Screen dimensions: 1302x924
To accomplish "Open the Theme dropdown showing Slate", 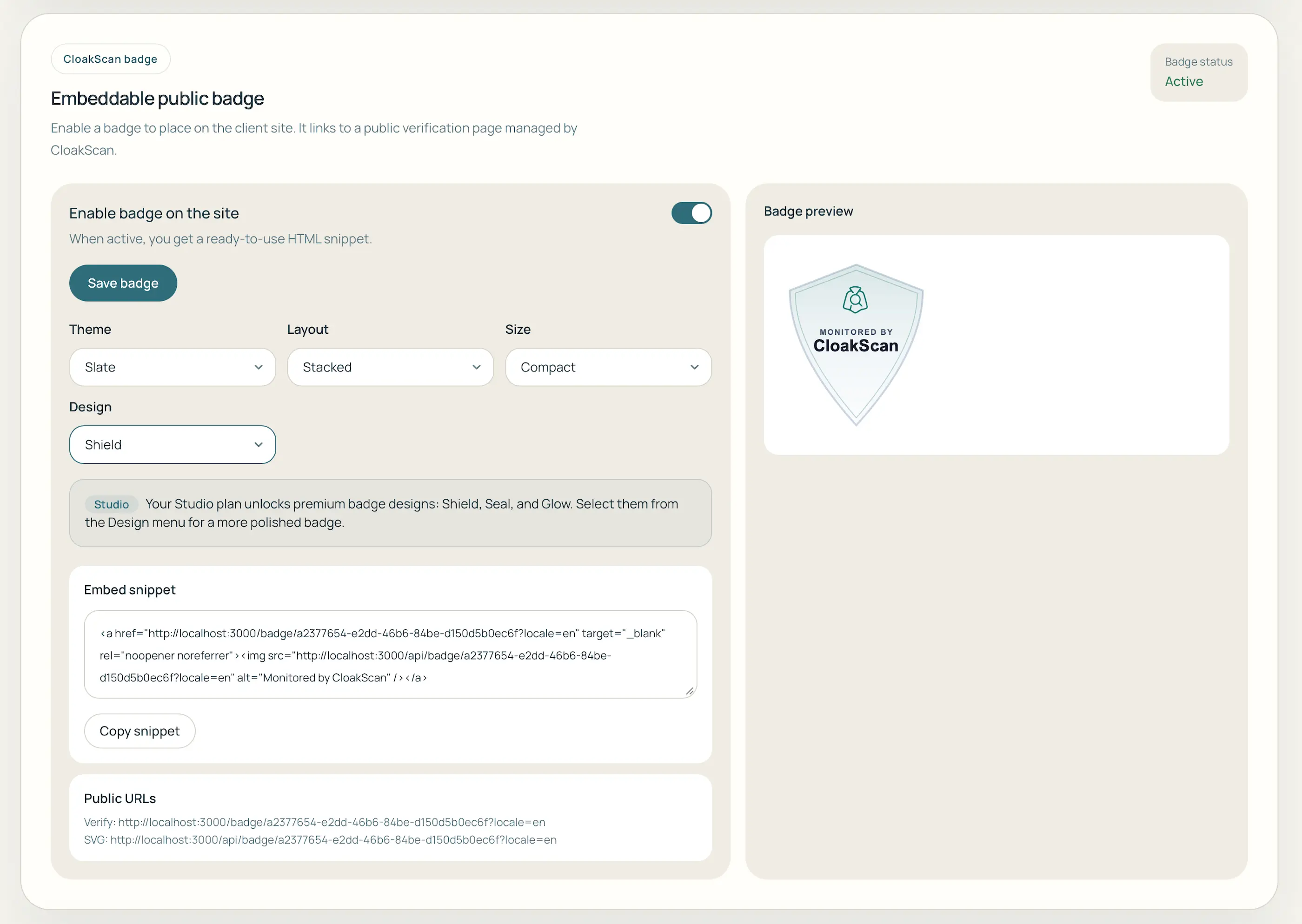I will click(172, 367).
